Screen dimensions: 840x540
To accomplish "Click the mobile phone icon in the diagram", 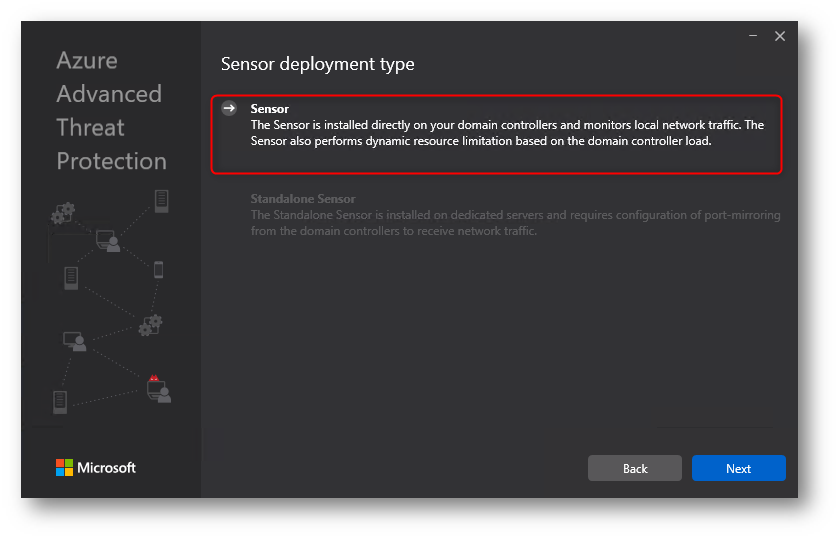I will tap(158, 269).
